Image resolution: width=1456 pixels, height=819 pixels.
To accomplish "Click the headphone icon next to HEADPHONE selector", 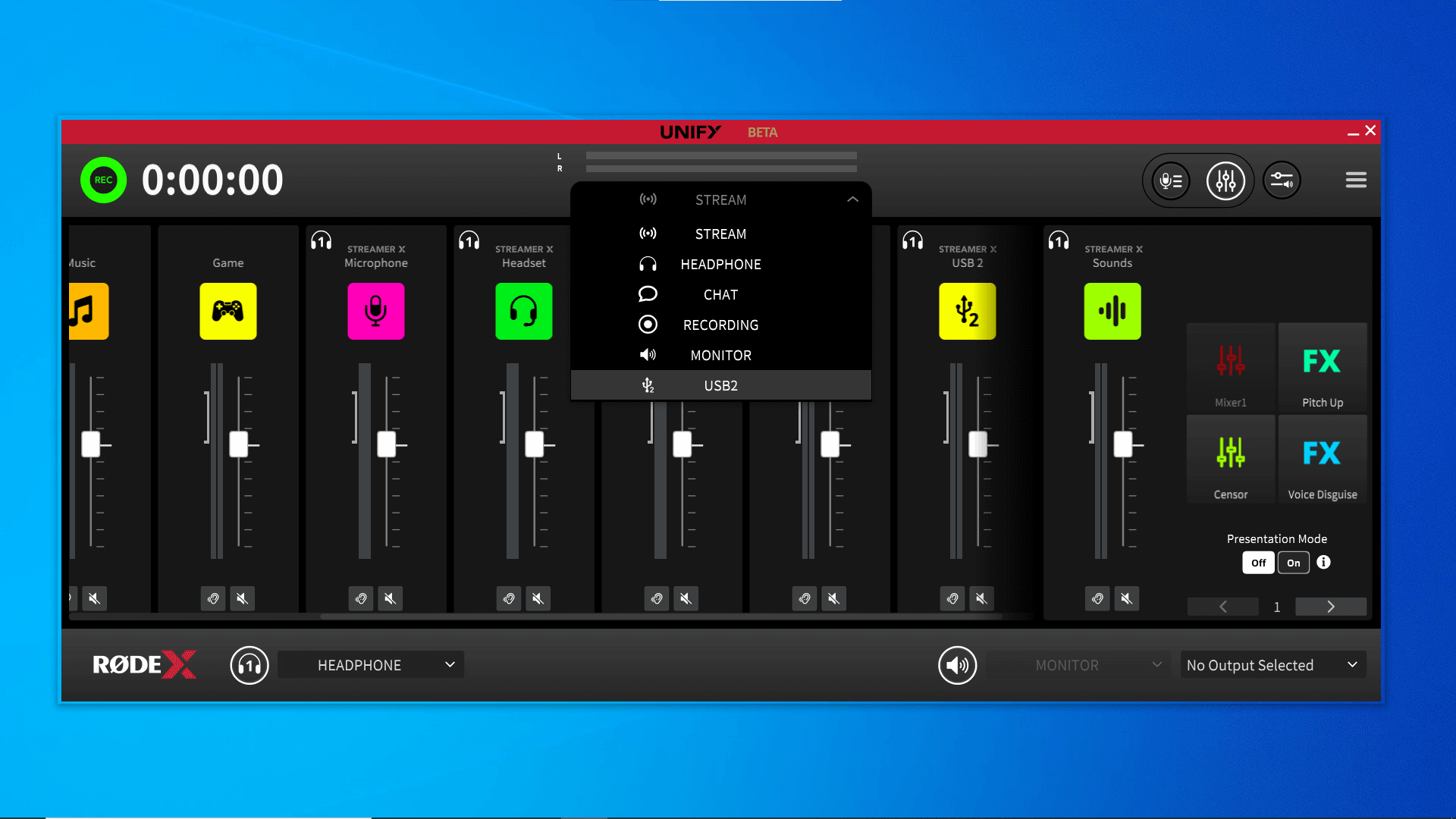I will [x=249, y=665].
